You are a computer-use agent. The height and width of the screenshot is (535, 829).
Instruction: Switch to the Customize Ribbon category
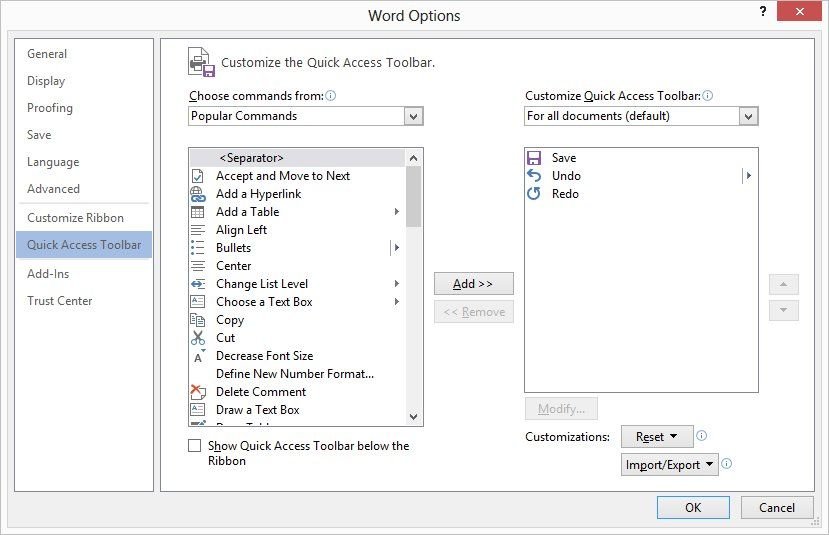click(x=76, y=218)
